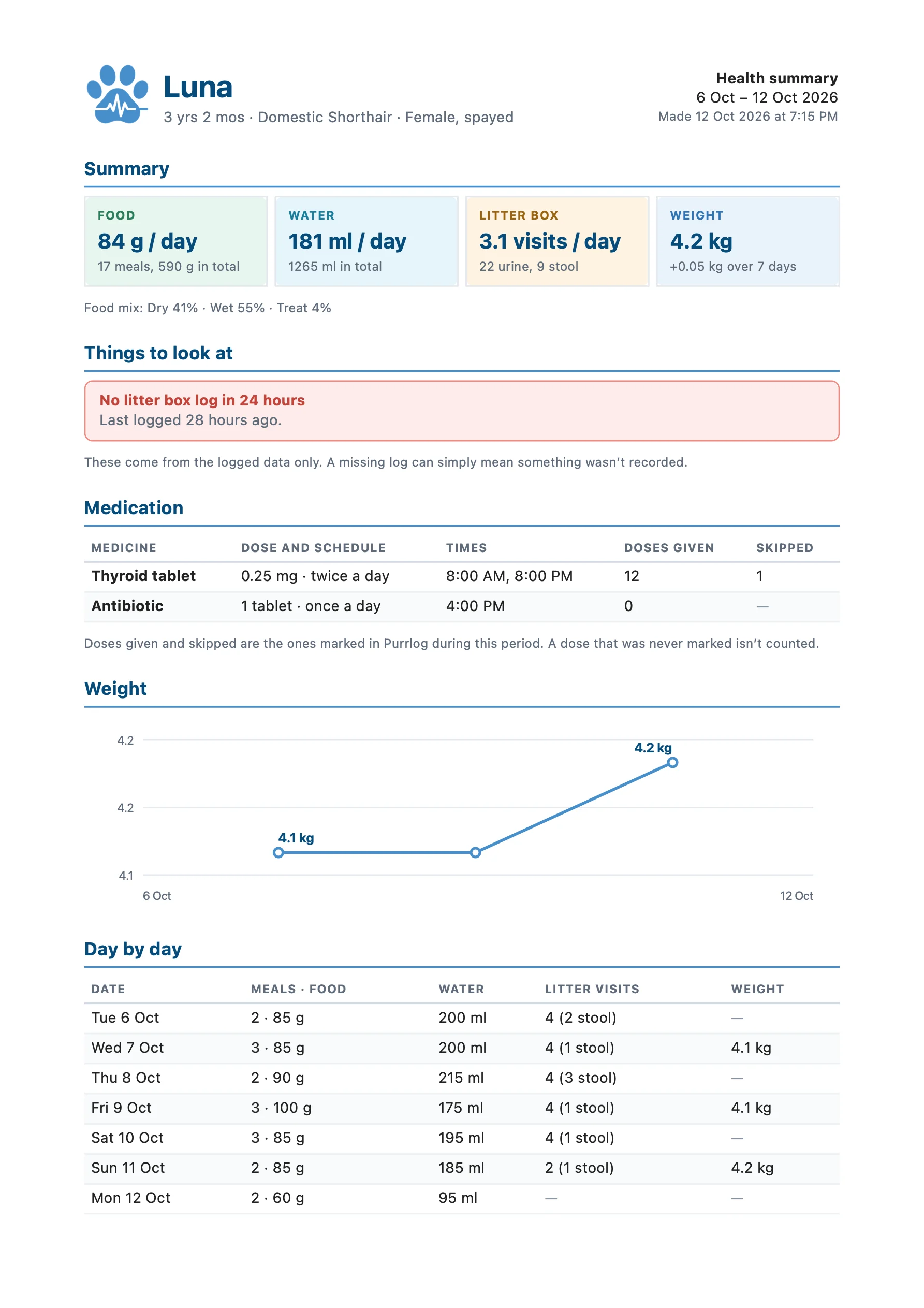This screenshot has height=1308, width=924.
Task: Click 'Mon 12 Oct' date cell
Action: [x=130, y=1198]
